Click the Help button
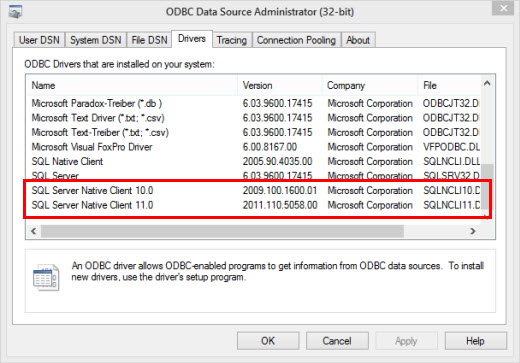This screenshot has width=520, height=363. pos(475,341)
